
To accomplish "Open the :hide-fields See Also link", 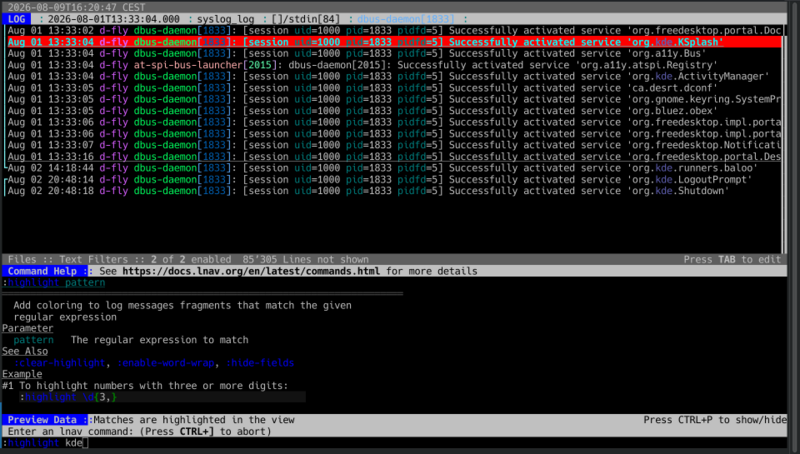I will [x=260, y=363].
